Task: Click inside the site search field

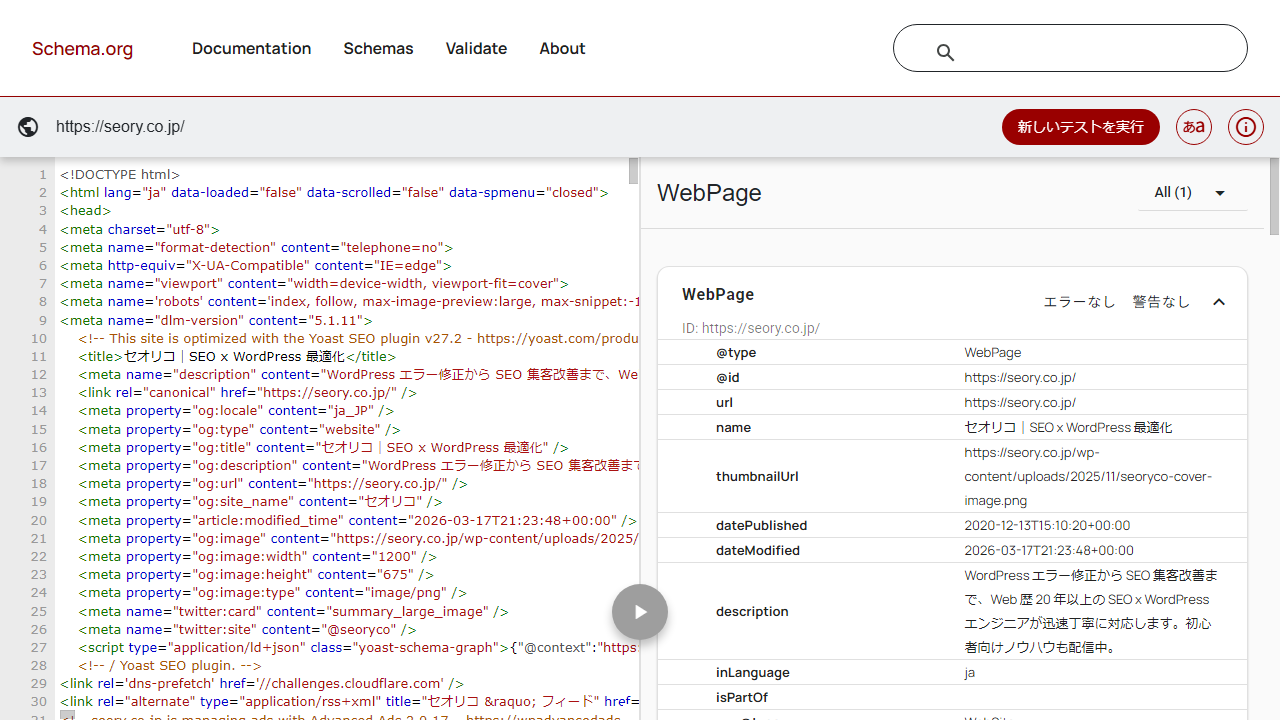Action: coord(1090,49)
